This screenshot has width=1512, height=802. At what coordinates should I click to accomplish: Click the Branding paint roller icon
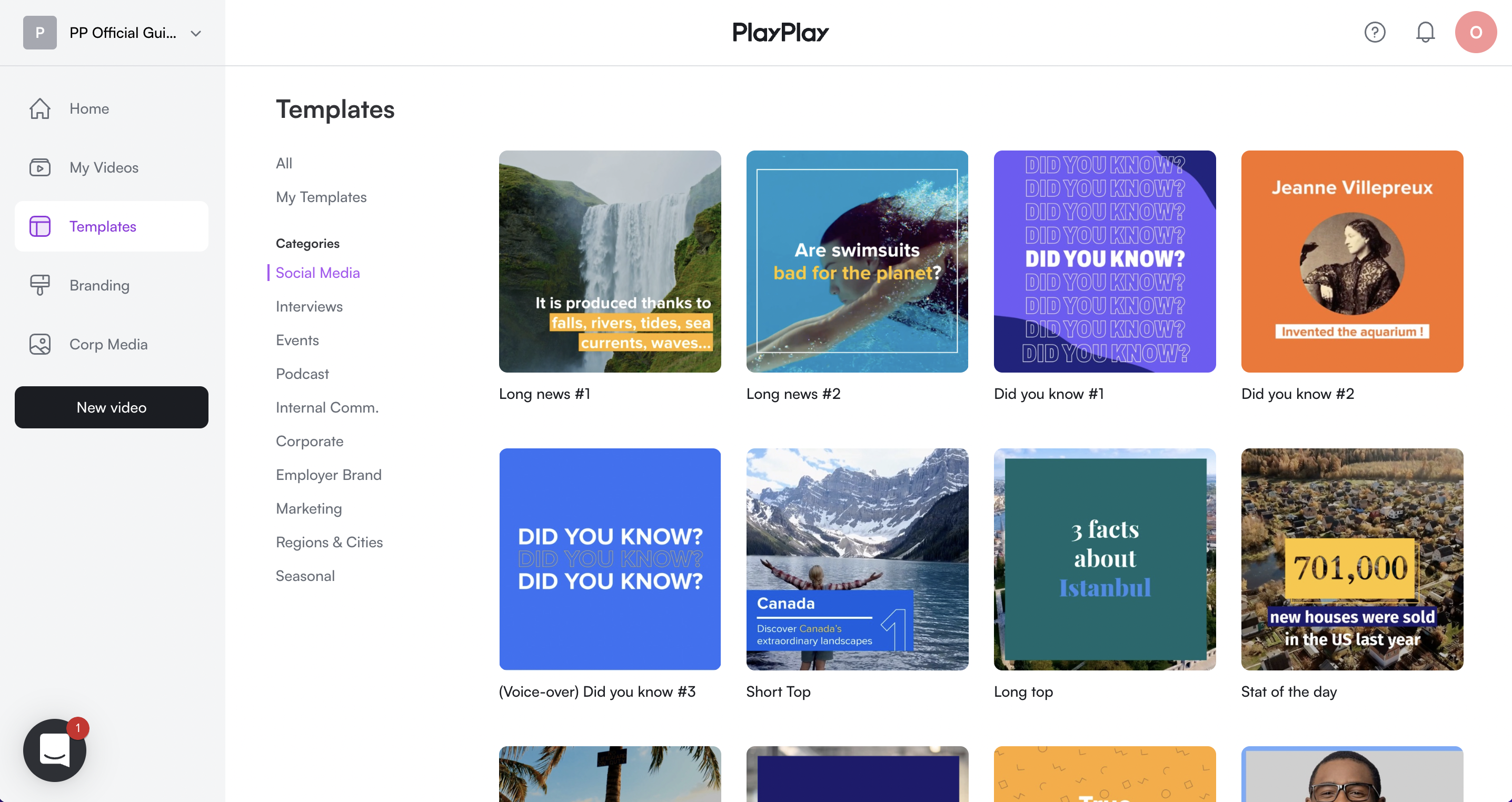click(x=40, y=285)
